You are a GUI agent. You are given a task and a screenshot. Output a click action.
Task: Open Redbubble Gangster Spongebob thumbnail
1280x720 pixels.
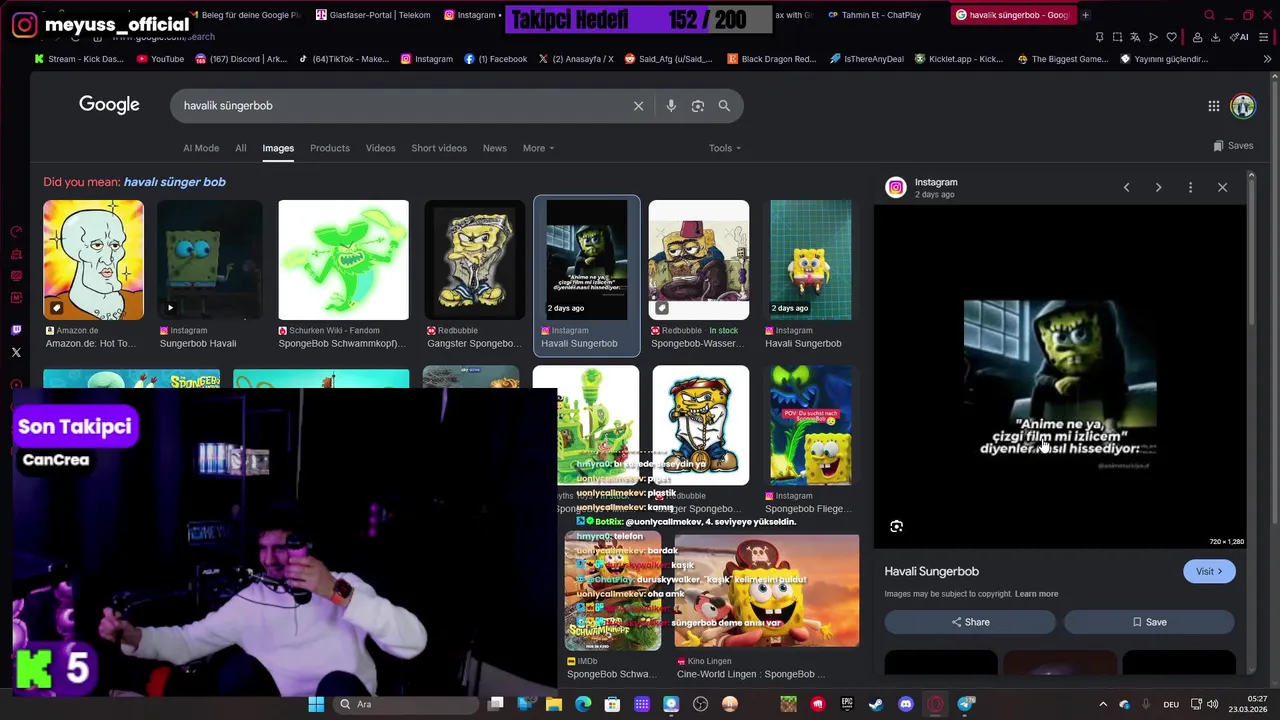click(x=474, y=260)
